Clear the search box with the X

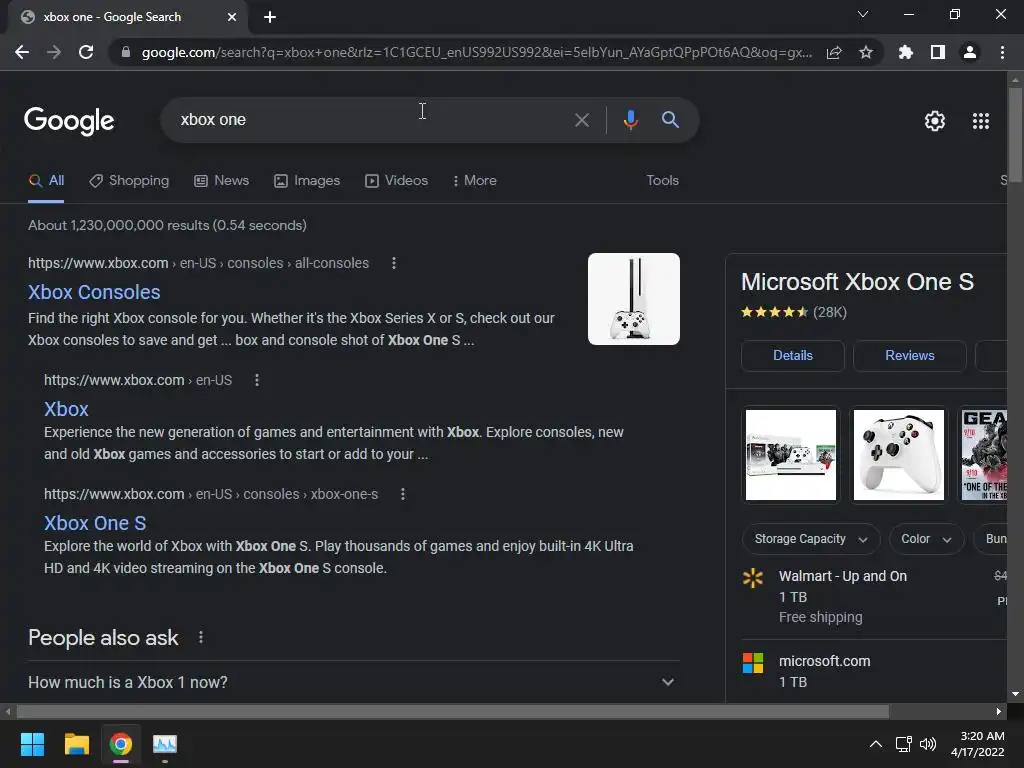point(581,120)
